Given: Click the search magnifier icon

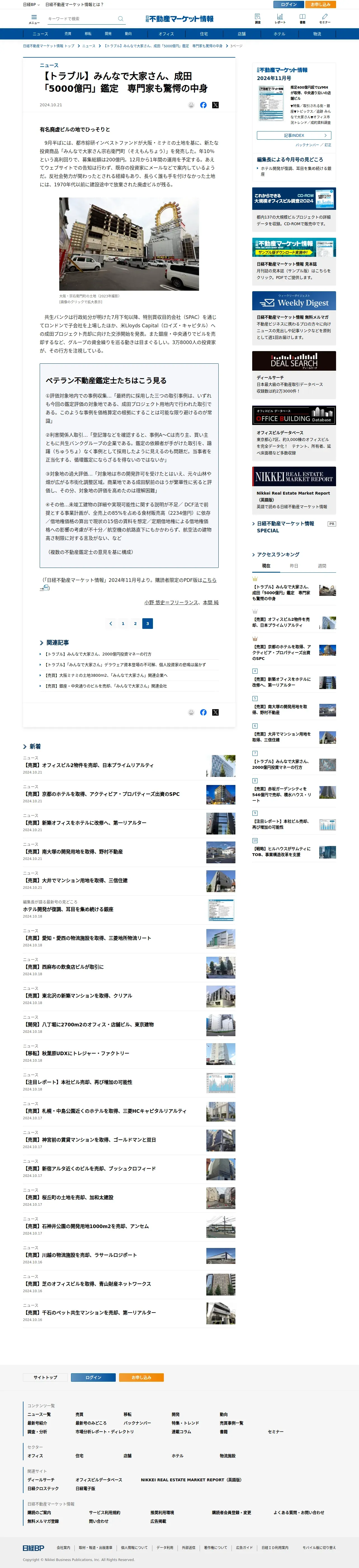Looking at the screenshot, I should [x=121, y=19].
